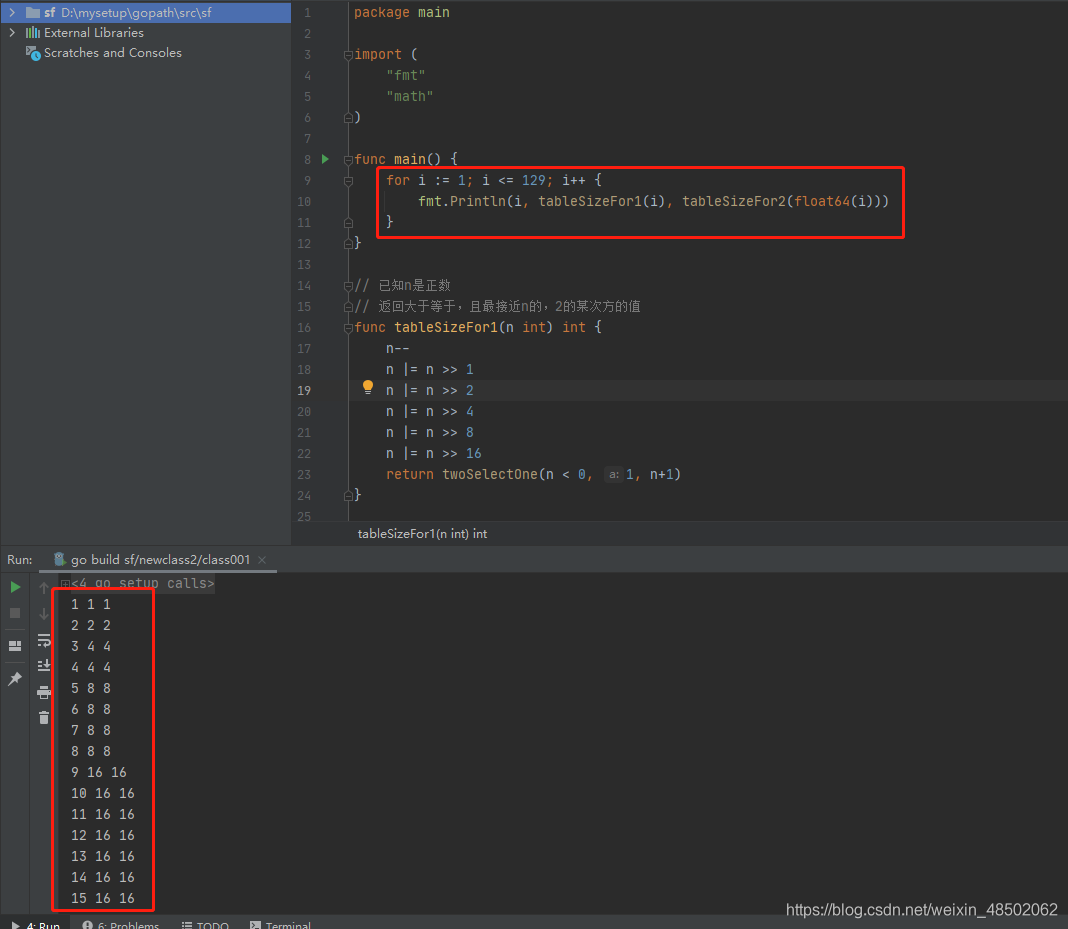Viewport: 1068px width, 929px height.
Task: Click the Go gopher icon on run tab
Action: (59, 559)
